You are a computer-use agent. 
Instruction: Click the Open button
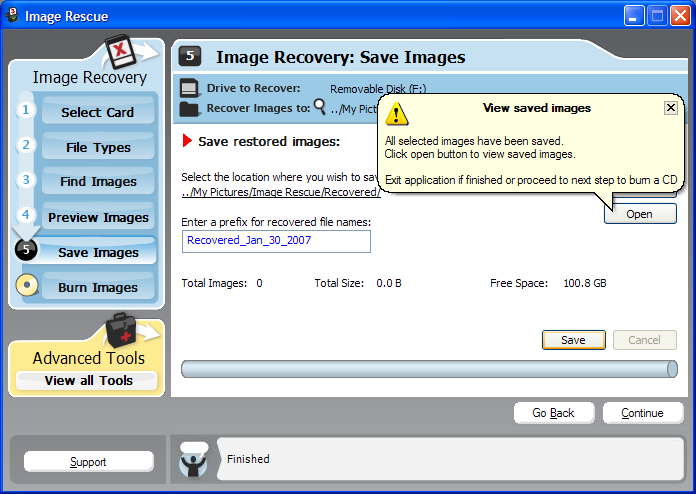point(640,214)
